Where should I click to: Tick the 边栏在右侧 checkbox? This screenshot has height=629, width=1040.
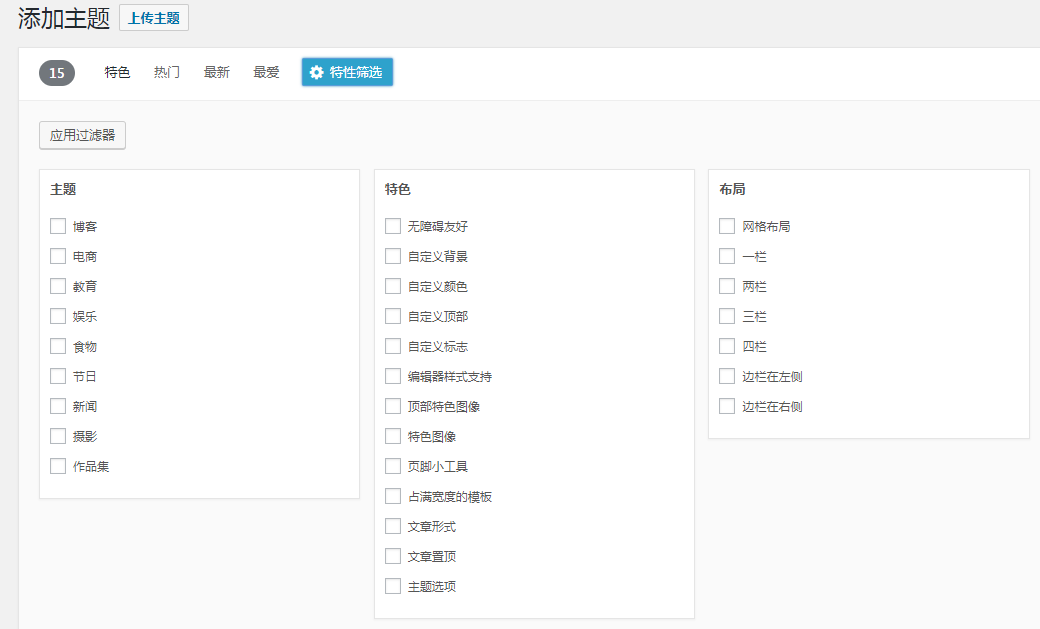pyautogui.click(x=727, y=406)
